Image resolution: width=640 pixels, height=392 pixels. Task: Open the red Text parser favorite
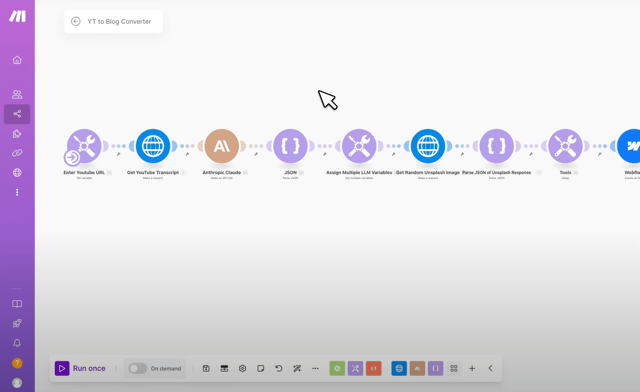373,368
